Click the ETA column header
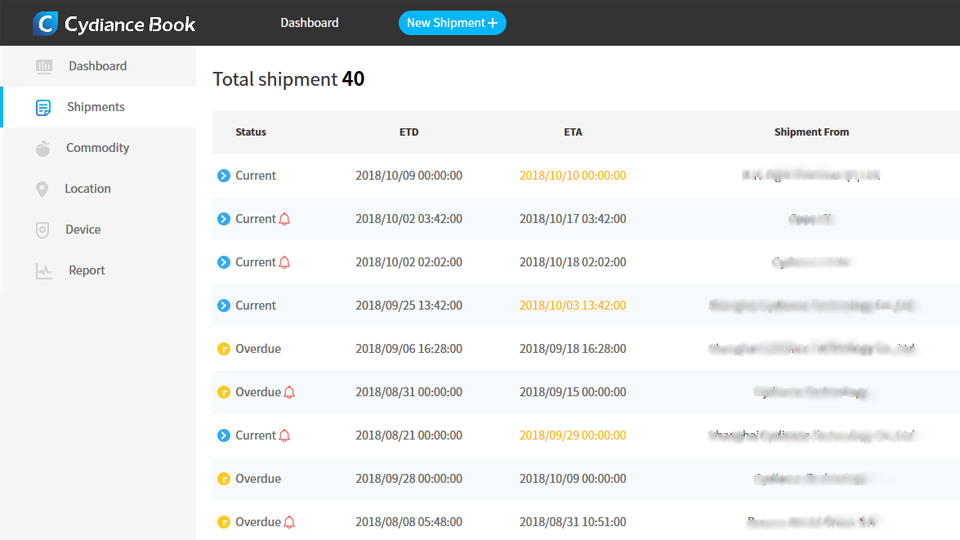Screen dimensions: 960x540 pos(573,132)
